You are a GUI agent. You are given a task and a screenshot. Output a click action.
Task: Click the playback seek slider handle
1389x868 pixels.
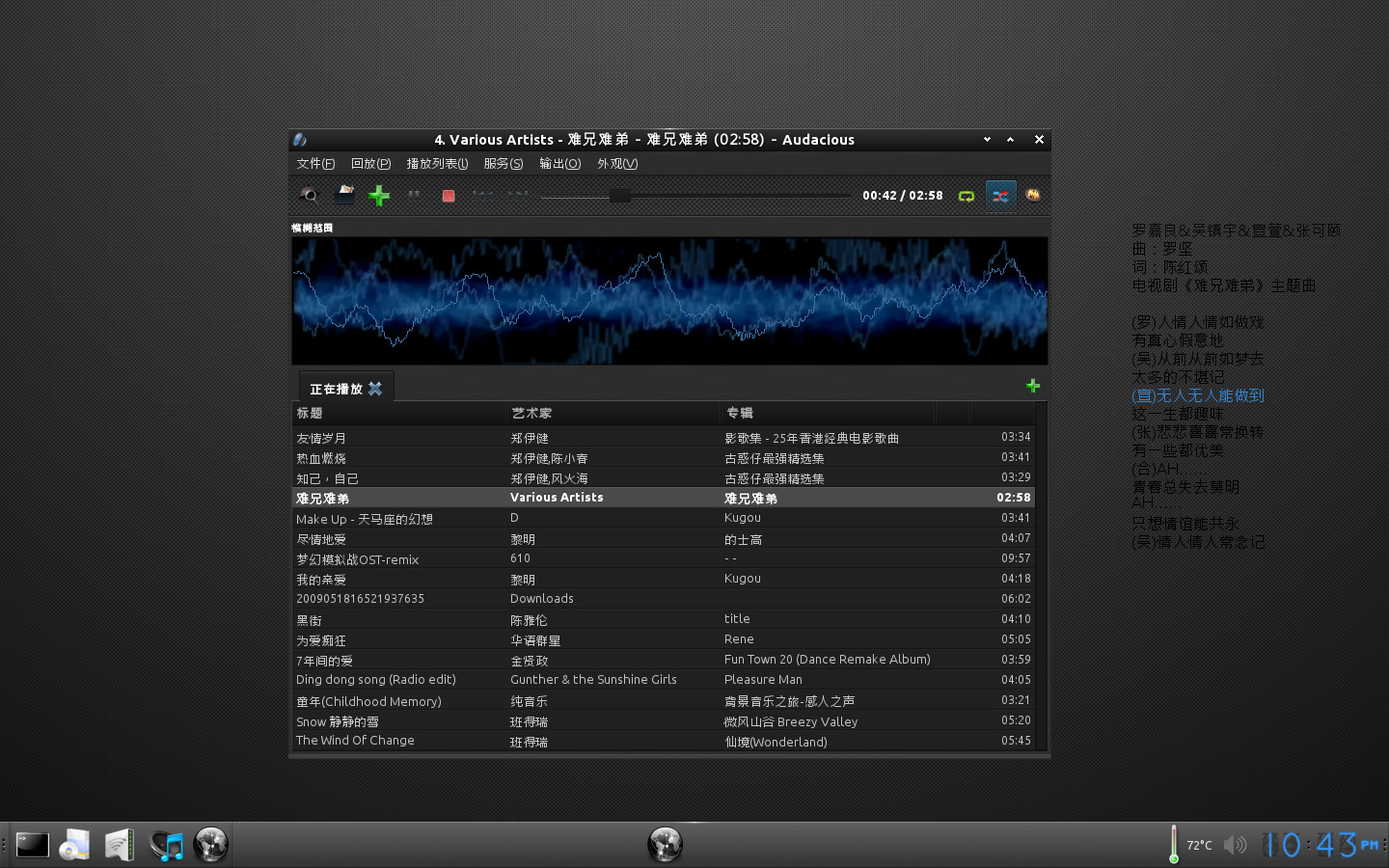pos(619,196)
